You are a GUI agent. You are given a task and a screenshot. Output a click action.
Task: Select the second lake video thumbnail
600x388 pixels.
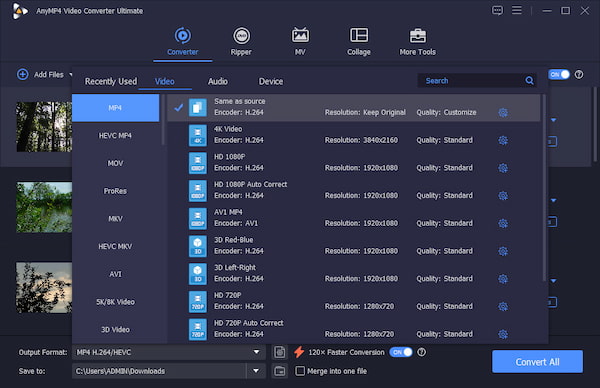(44, 207)
